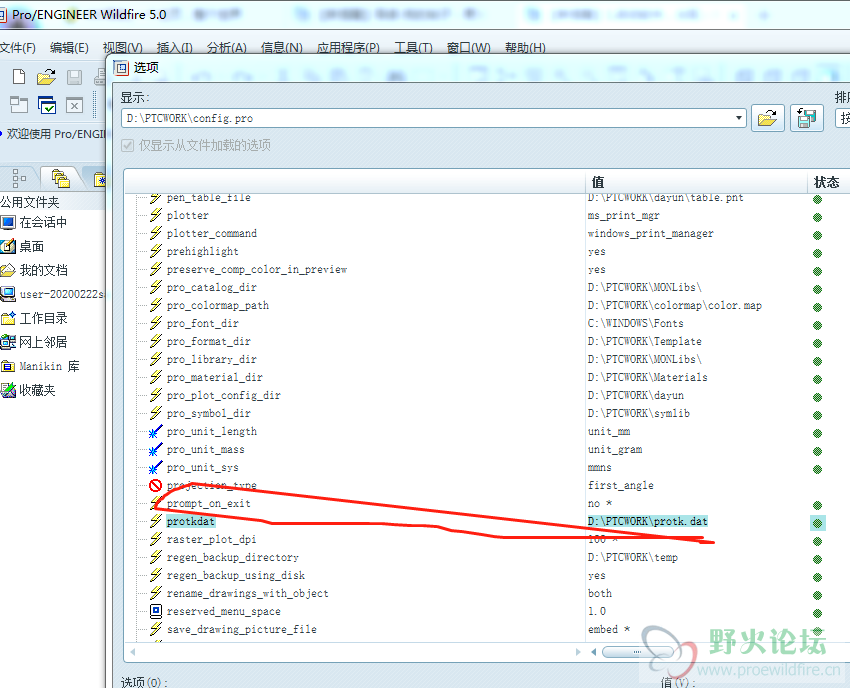This screenshot has height=688, width=850.
Task: Select the plotter option row
Action: 188,215
